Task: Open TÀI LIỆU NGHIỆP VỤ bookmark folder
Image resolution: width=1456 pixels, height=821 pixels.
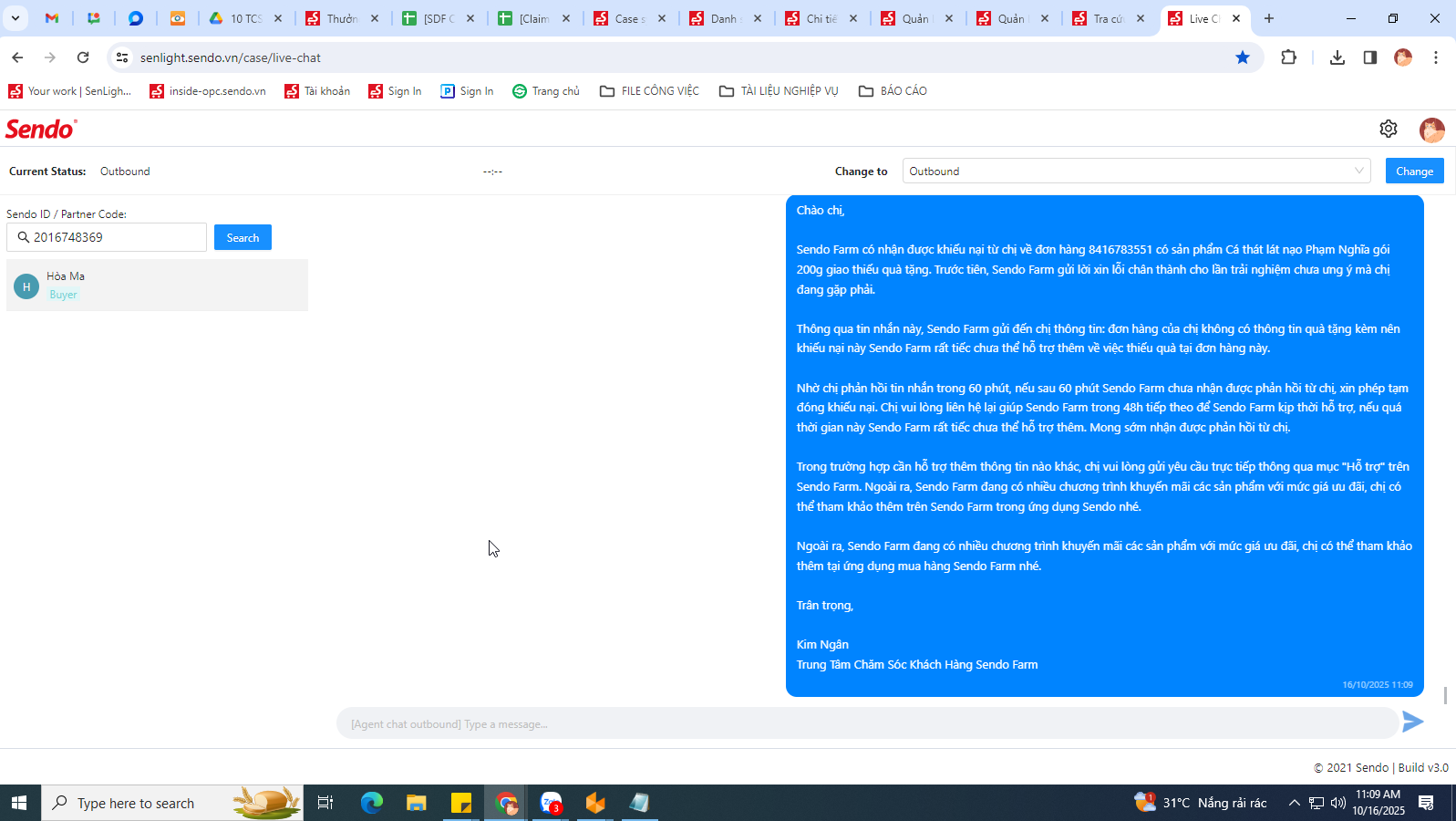Action: pos(779,91)
